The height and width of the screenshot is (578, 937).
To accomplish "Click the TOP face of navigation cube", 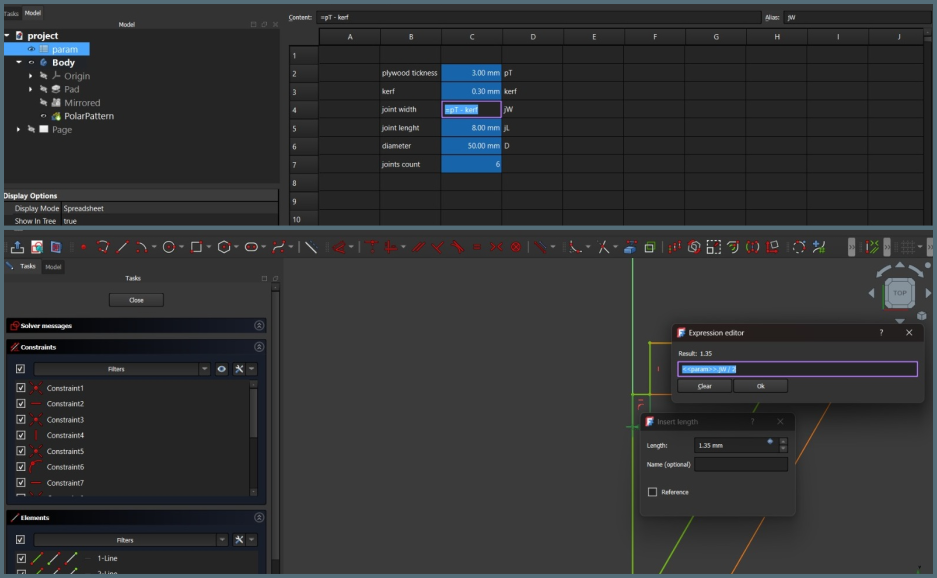I will coord(900,293).
